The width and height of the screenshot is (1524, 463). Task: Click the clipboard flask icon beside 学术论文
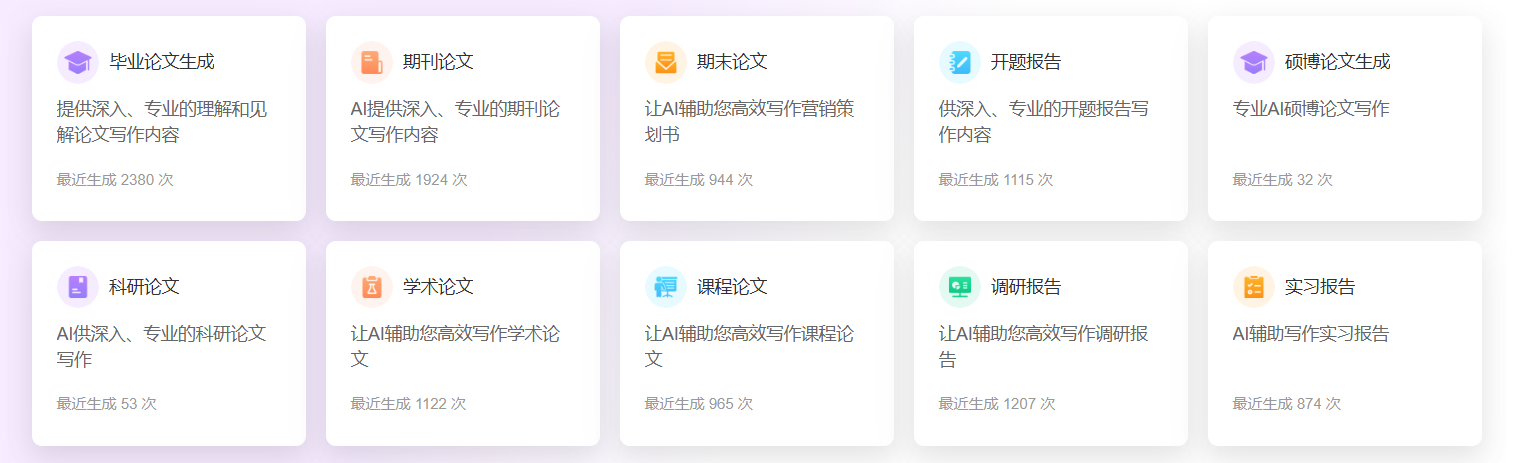click(371, 287)
